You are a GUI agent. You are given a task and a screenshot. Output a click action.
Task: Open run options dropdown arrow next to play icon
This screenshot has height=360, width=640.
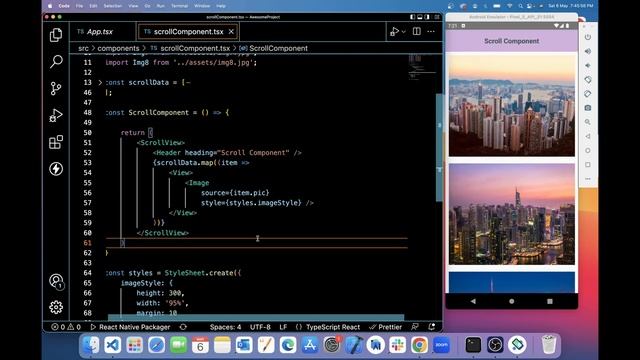(403, 31)
